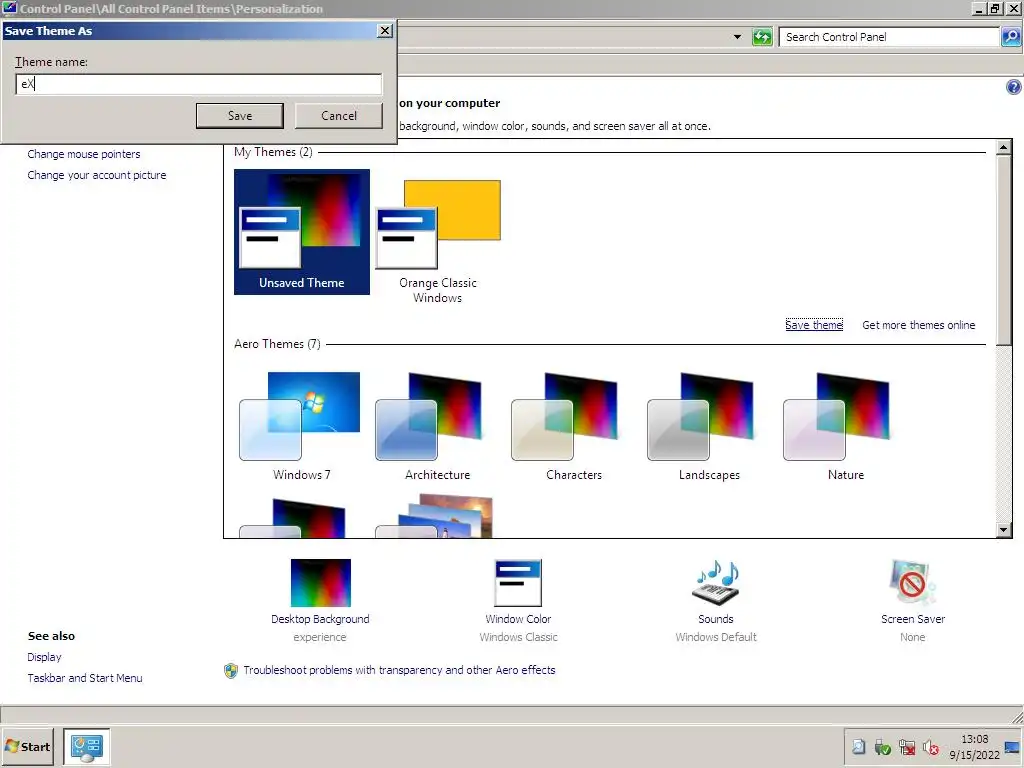This screenshot has height=768, width=1024.
Task: Click Control Panel window title bar icon
Action: click(9, 8)
